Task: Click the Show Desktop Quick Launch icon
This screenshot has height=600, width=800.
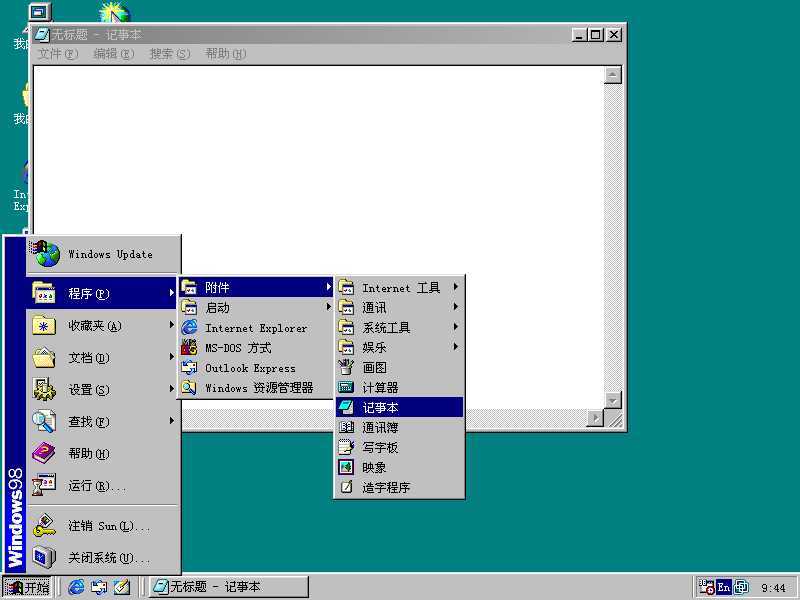Action: [121, 587]
